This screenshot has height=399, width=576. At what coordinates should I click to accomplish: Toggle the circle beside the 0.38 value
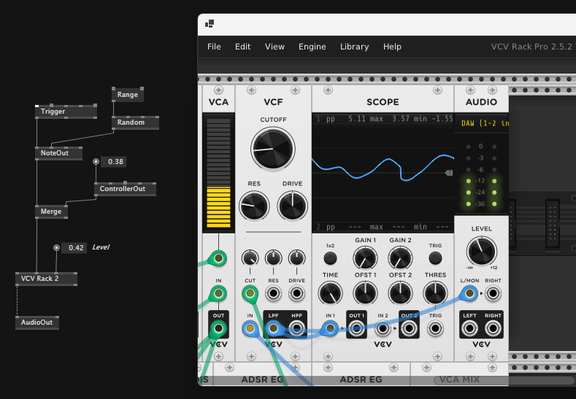pyautogui.click(x=96, y=162)
